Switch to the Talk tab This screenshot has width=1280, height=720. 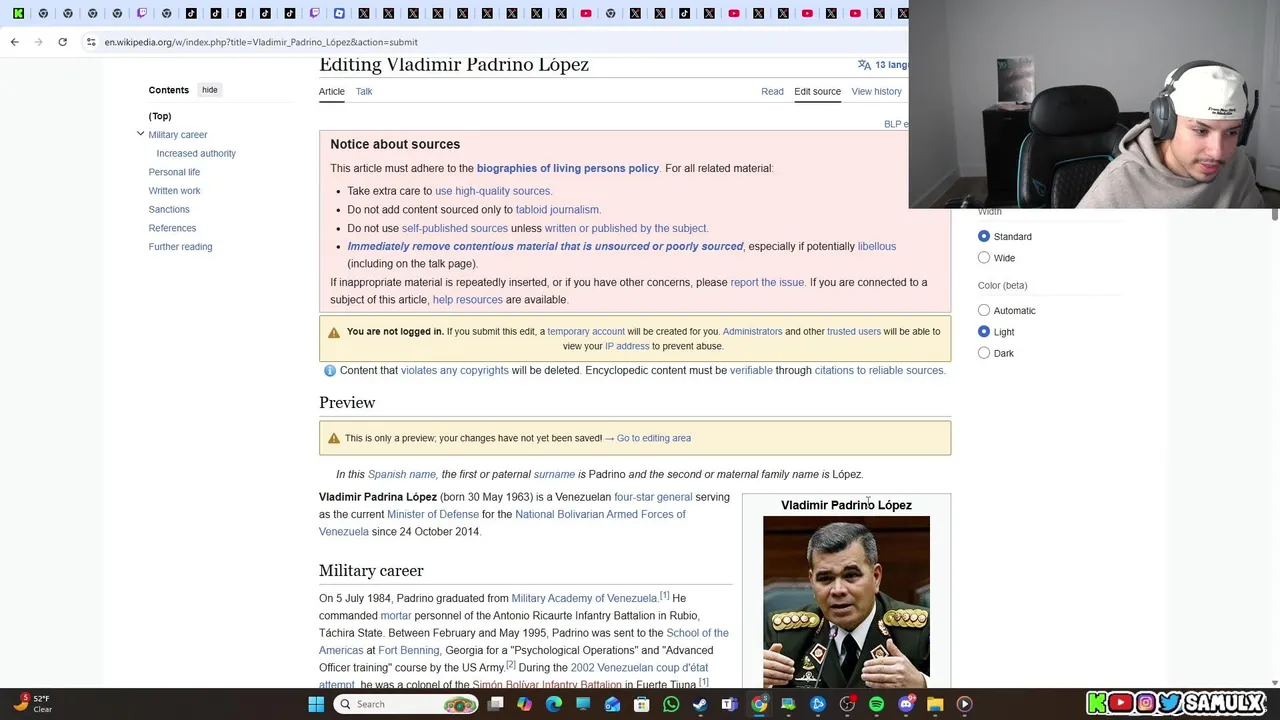click(x=364, y=91)
